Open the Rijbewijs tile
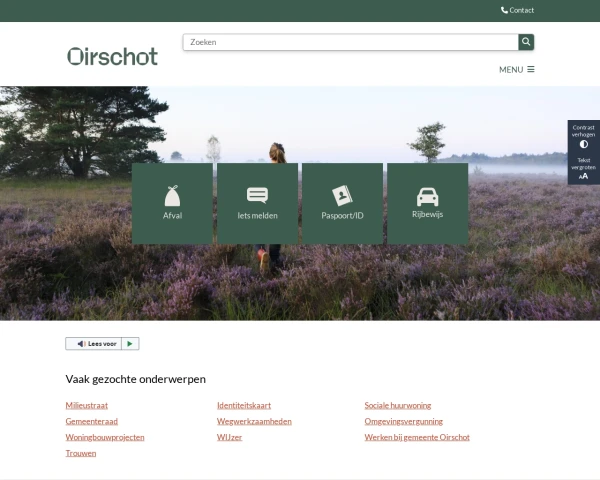The width and height of the screenshot is (600, 480). 427,204
